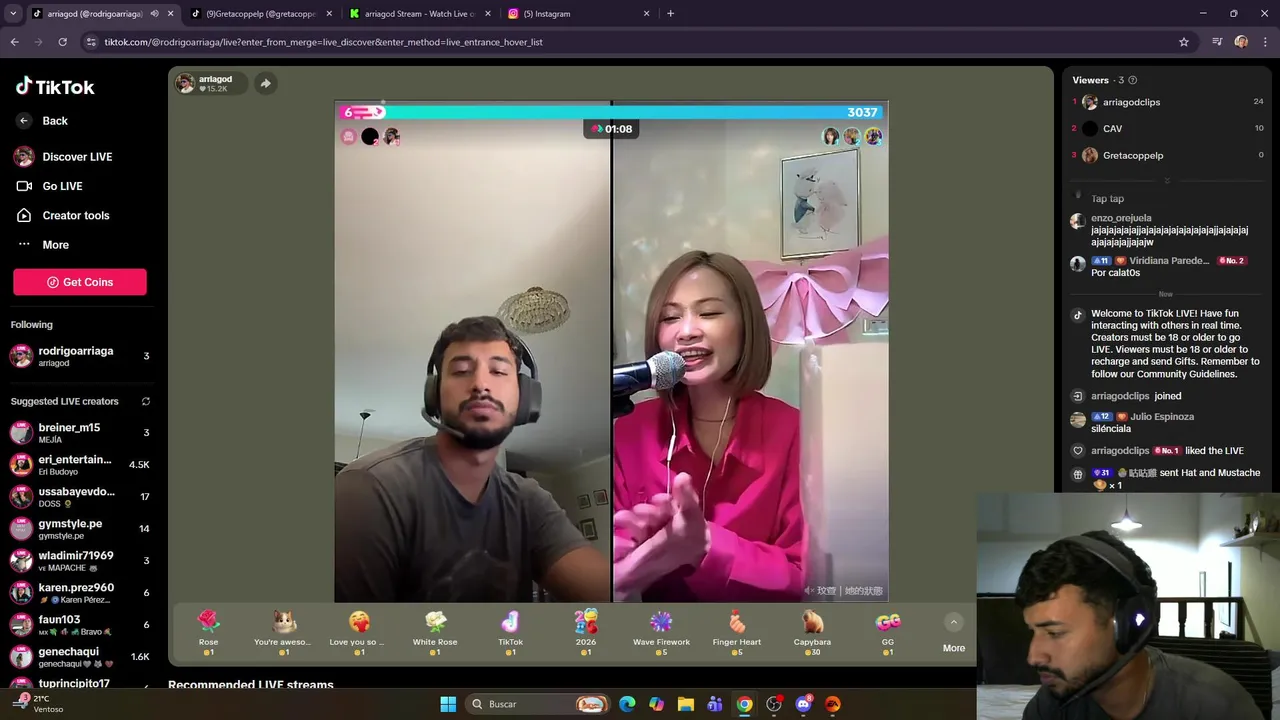
Task: Send the Love you so much gift
Action: tap(359, 632)
